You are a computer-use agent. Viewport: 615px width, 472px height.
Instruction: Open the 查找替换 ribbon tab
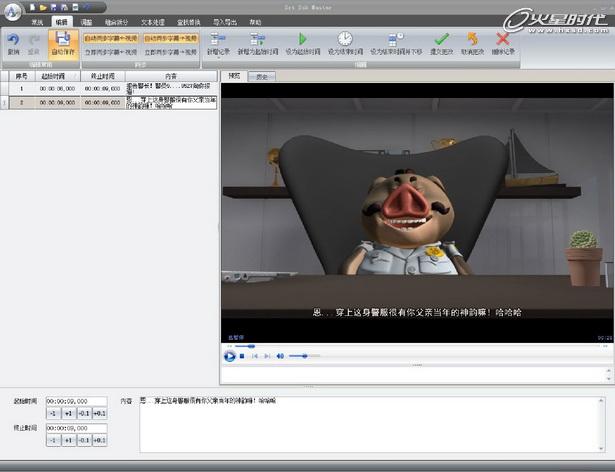click(189, 22)
